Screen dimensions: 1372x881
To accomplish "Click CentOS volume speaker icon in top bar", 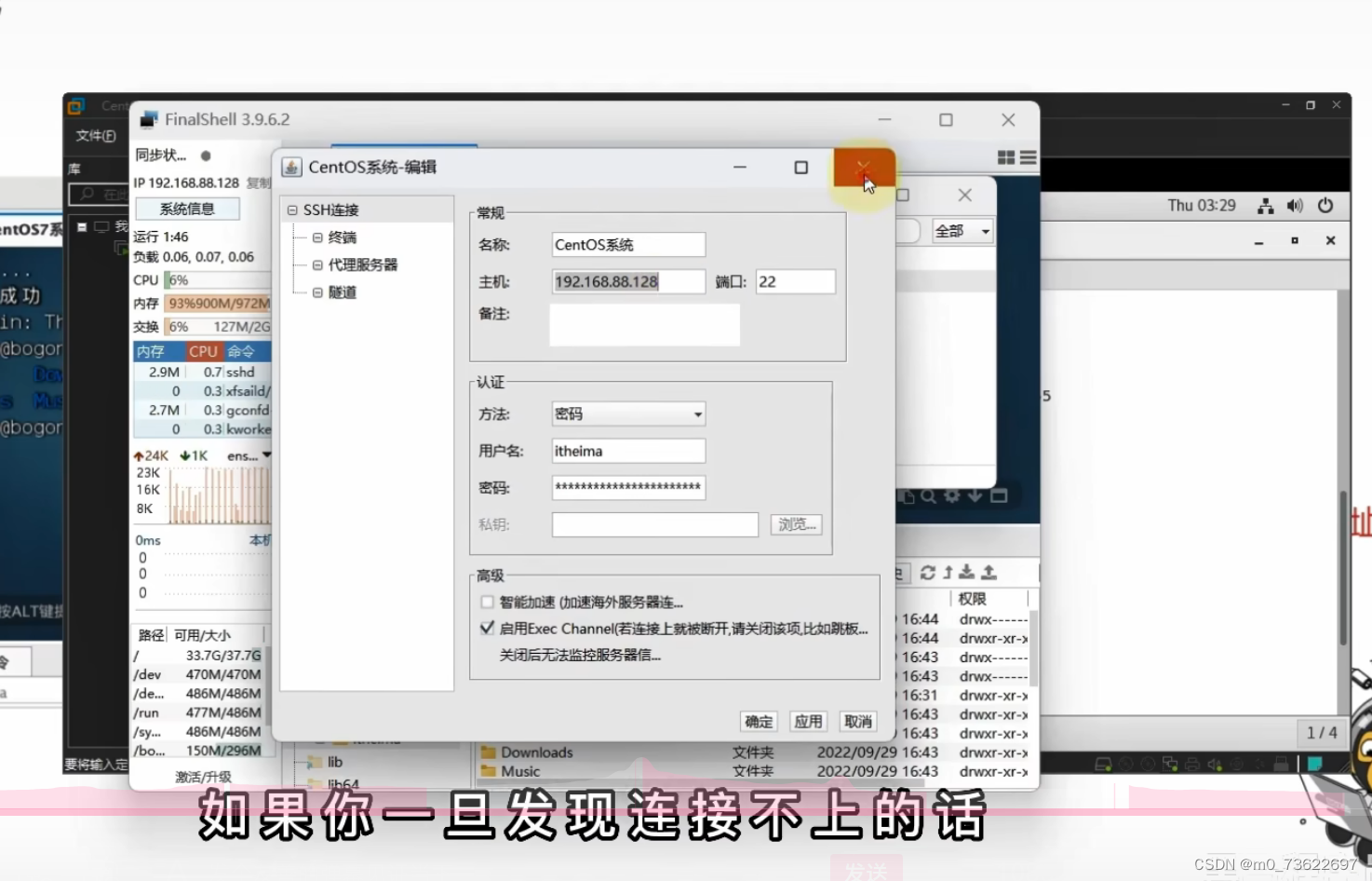I will point(1295,206).
